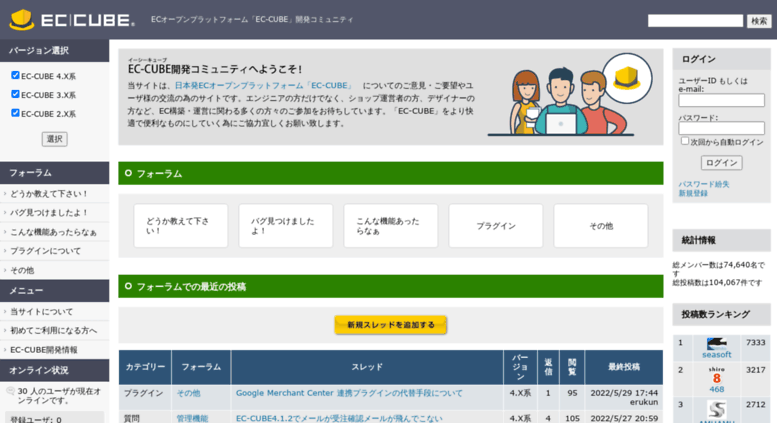Click the どうか教えて下さい！ forum card
777x423 pixels.
[181, 226]
